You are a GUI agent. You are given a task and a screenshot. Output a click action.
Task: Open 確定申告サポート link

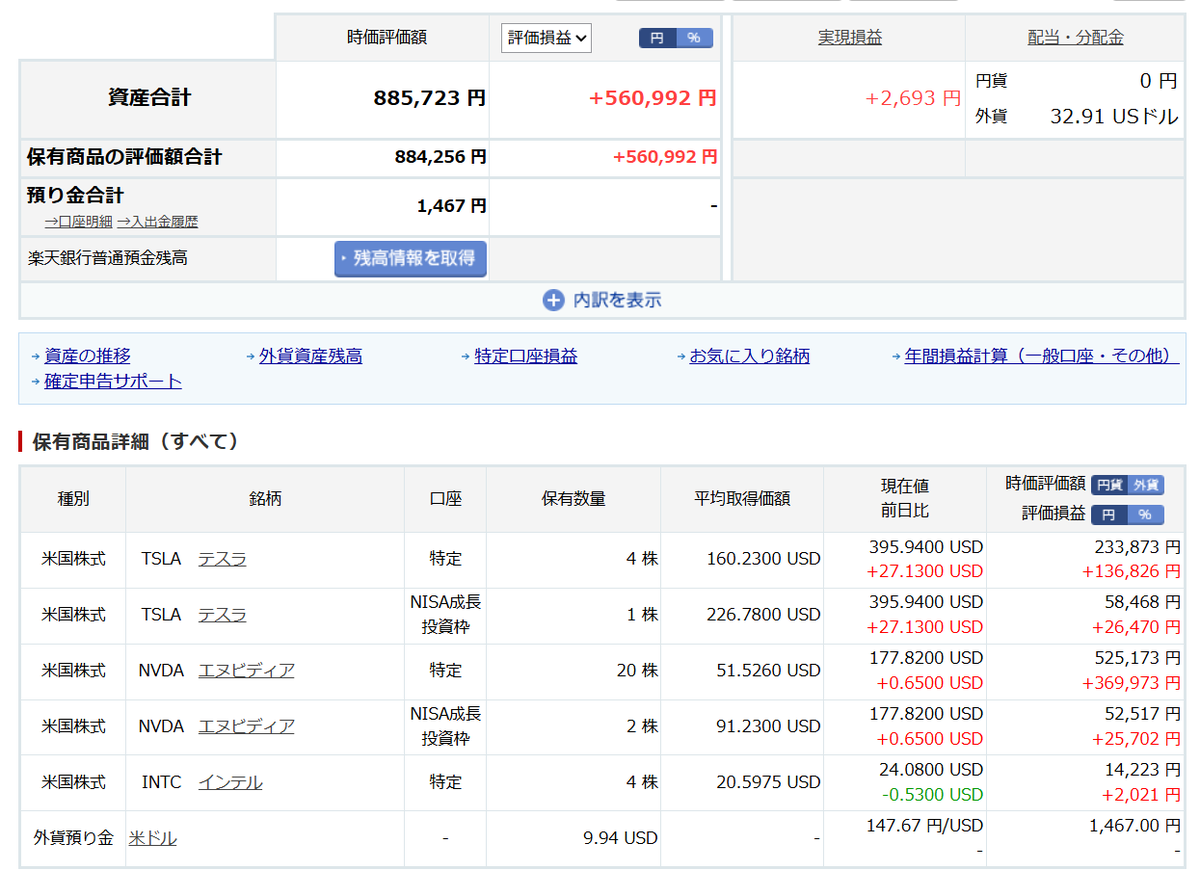pos(113,381)
